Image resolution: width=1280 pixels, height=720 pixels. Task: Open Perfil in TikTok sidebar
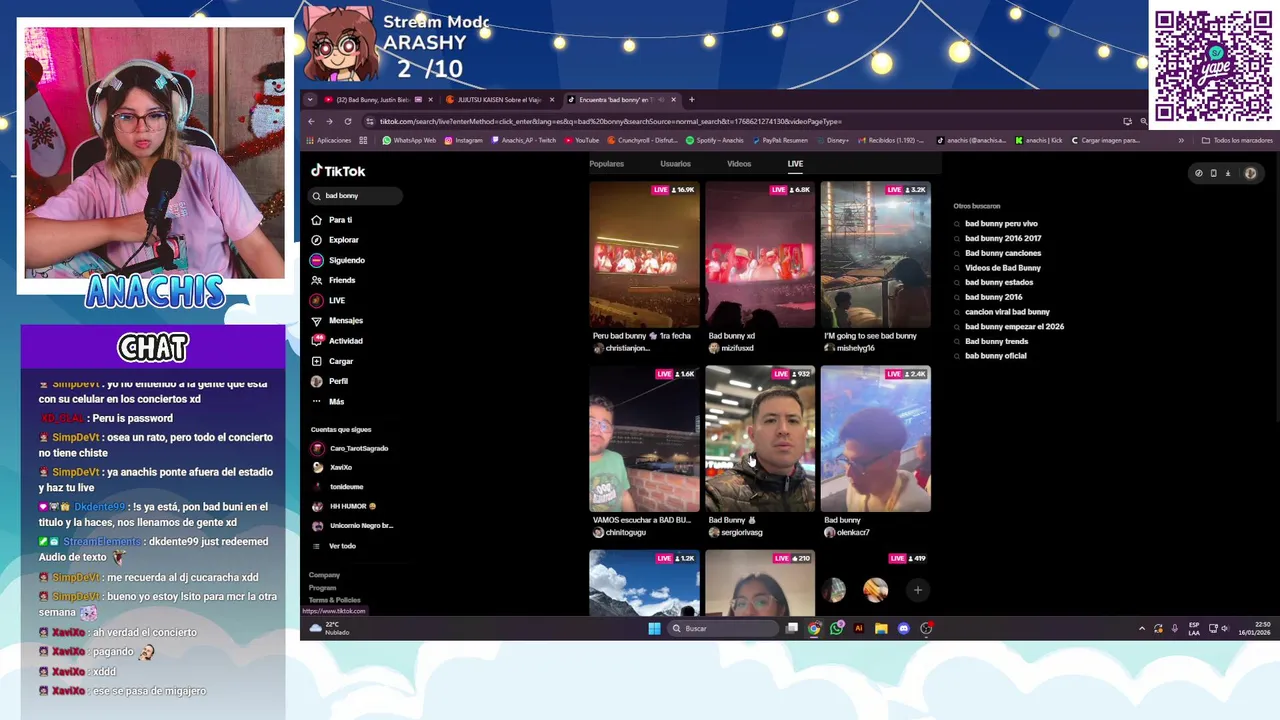(x=331, y=381)
